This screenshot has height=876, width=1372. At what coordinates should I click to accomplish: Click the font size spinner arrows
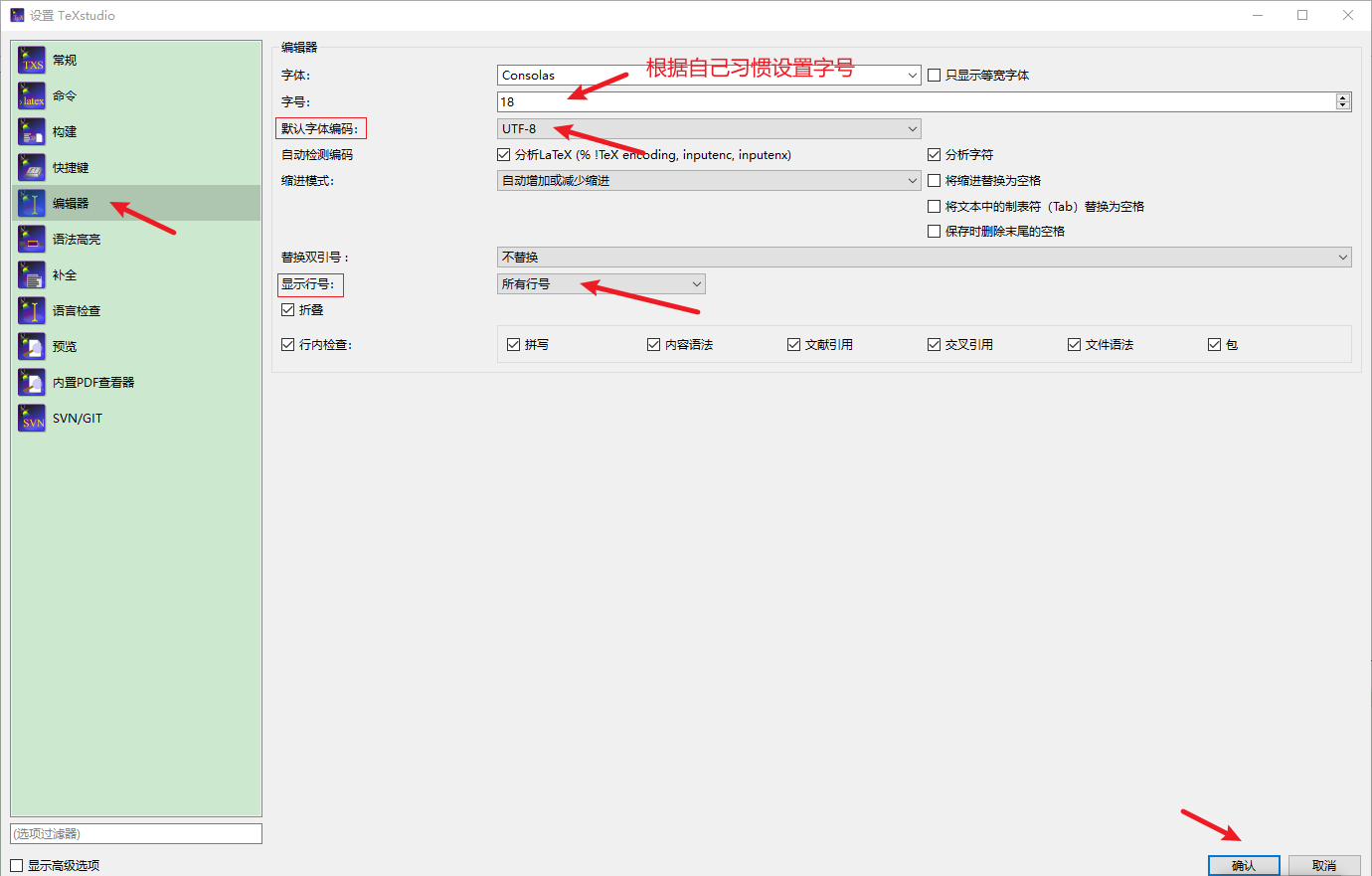[1343, 101]
